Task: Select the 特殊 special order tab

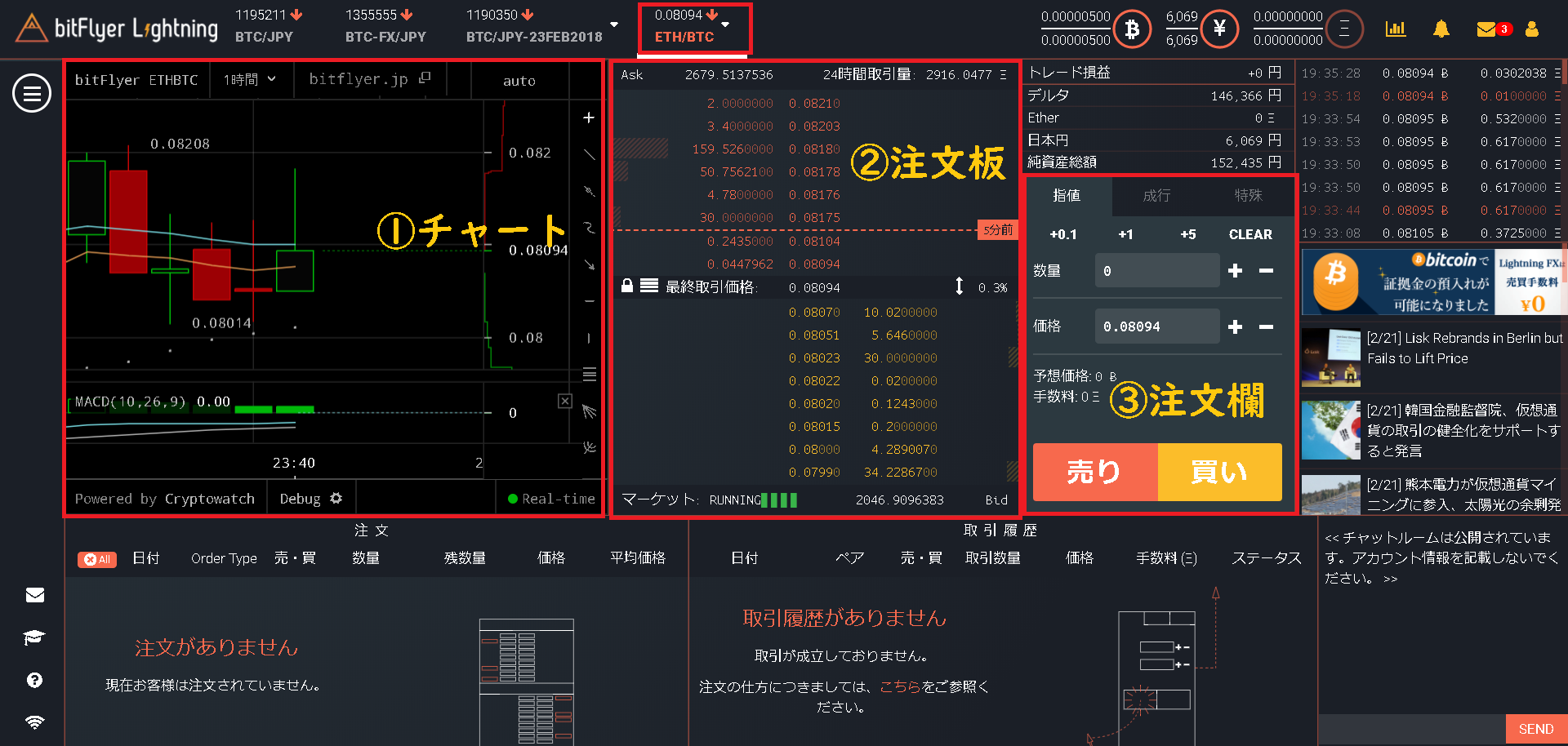Action: (x=1248, y=195)
